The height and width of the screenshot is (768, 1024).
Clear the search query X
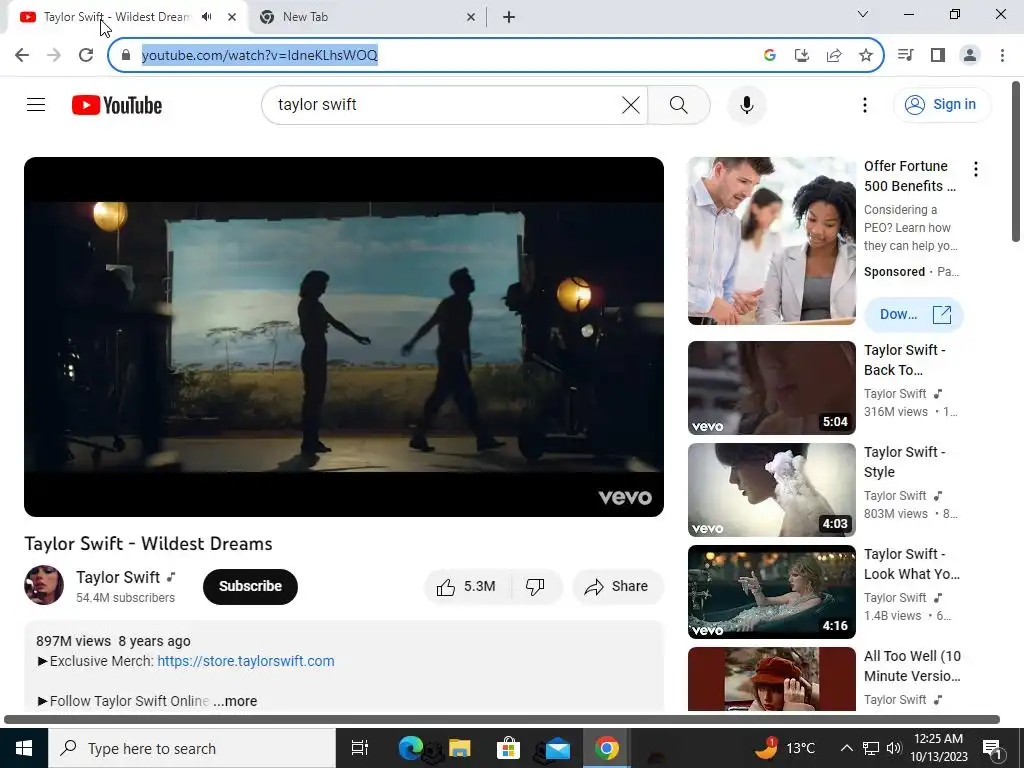pos(630,104)
